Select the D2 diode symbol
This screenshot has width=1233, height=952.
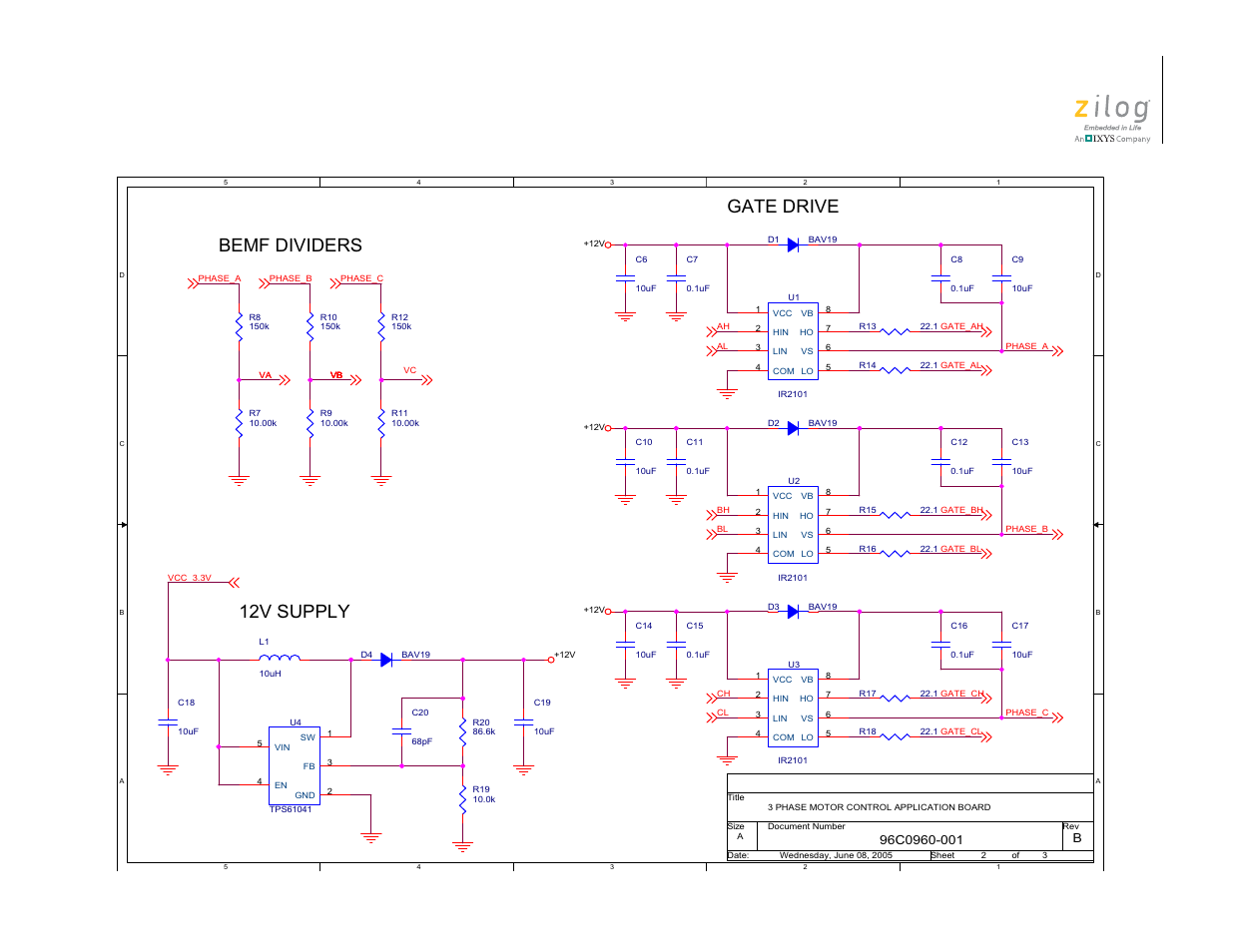point(793,428)
